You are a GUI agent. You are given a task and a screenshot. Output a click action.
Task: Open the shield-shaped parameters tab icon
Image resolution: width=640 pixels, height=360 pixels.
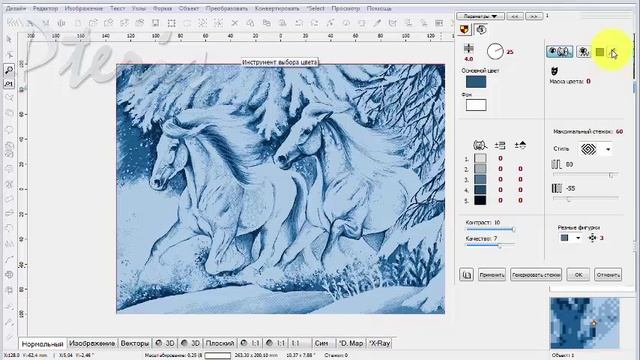pos(464,29)
